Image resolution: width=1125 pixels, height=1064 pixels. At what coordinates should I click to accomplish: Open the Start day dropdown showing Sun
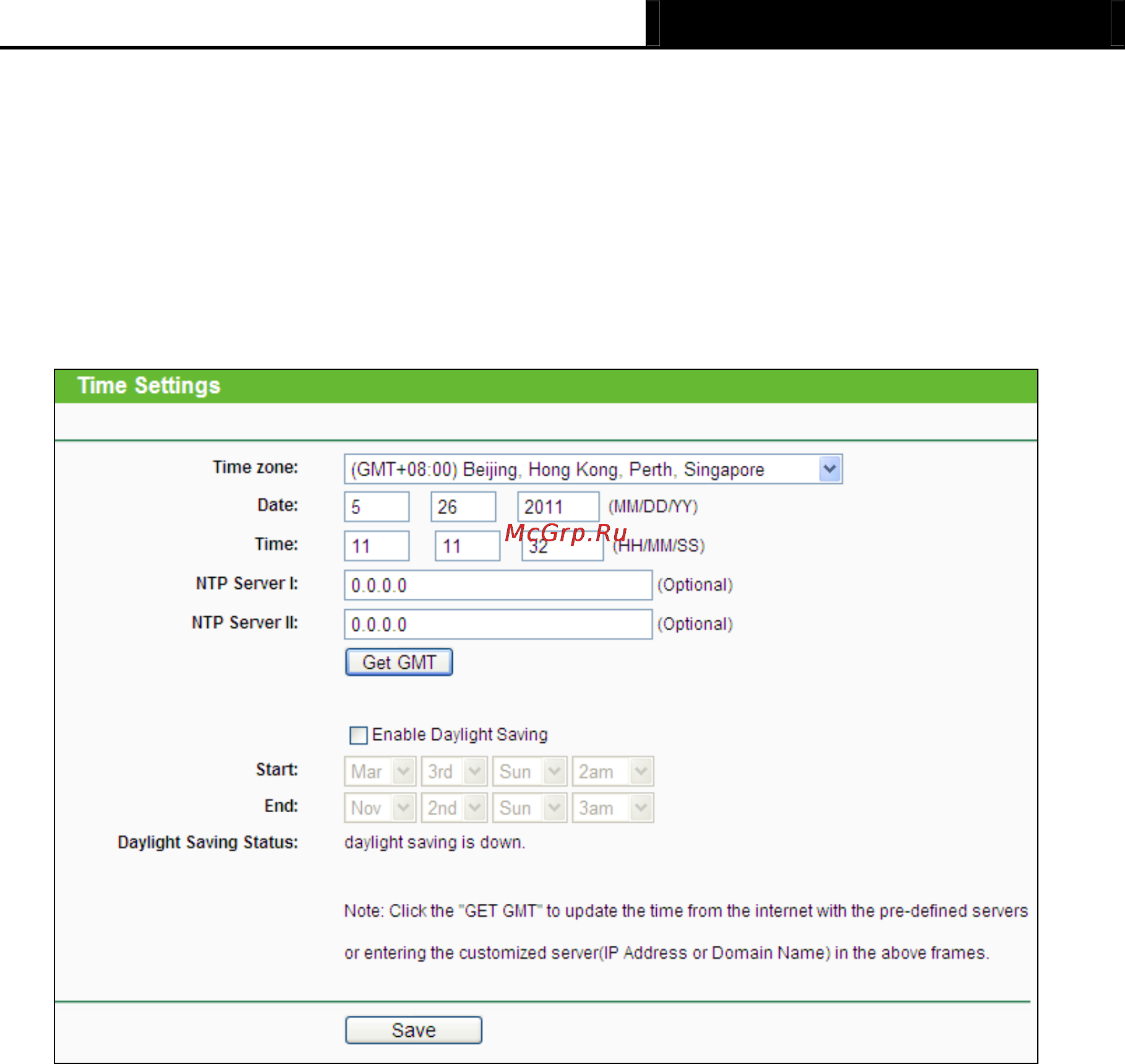pos(529,771)
